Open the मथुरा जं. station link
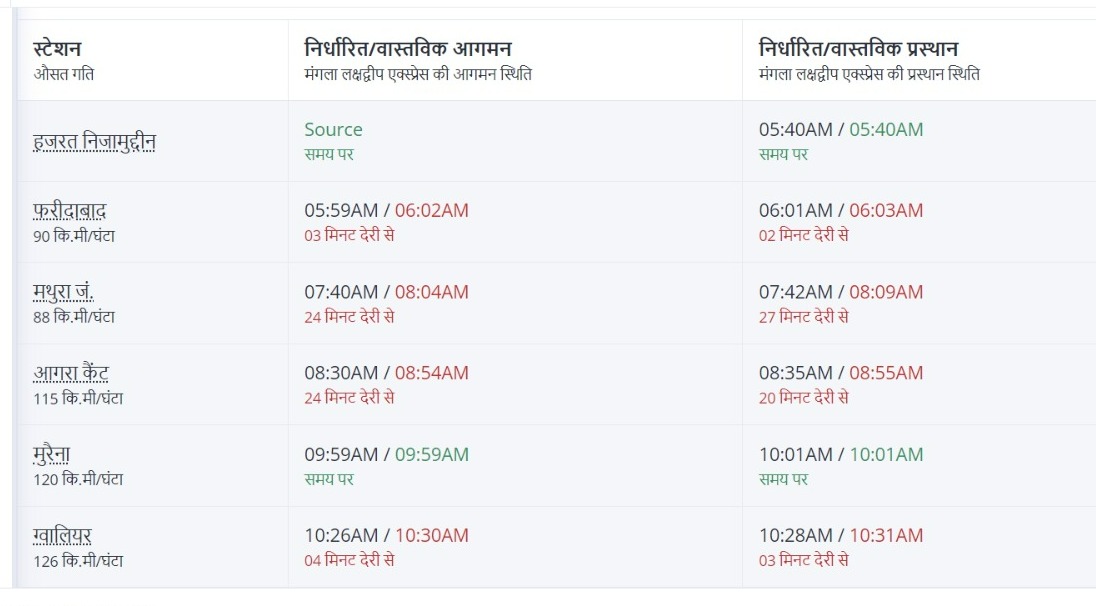 (x=63, y=291)
